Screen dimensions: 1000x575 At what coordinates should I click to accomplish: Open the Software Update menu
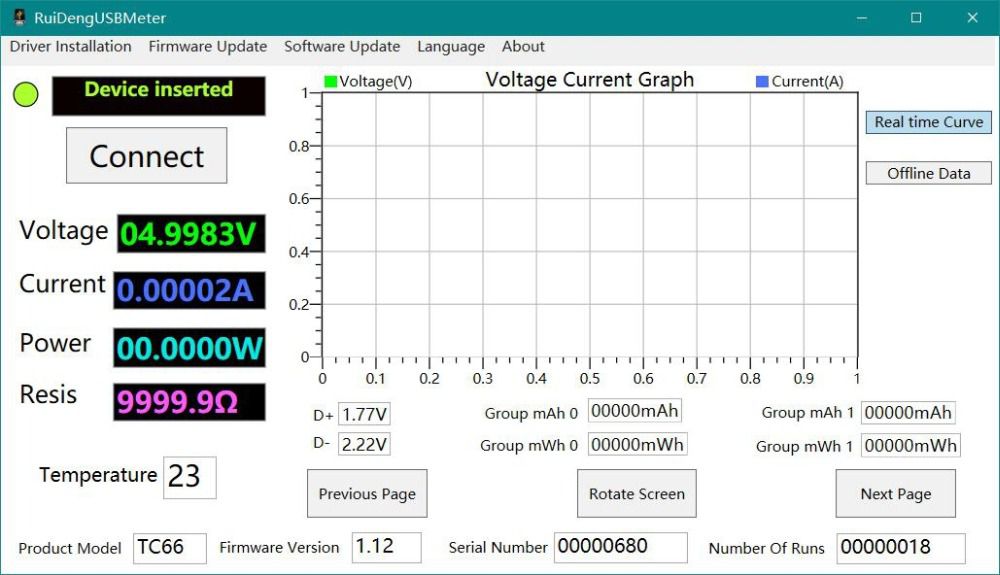click(342, 46)
